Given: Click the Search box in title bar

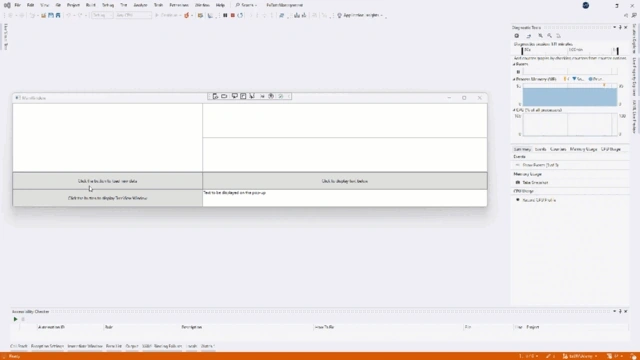Looking at the screenshot, I should [x=246, y=5].
